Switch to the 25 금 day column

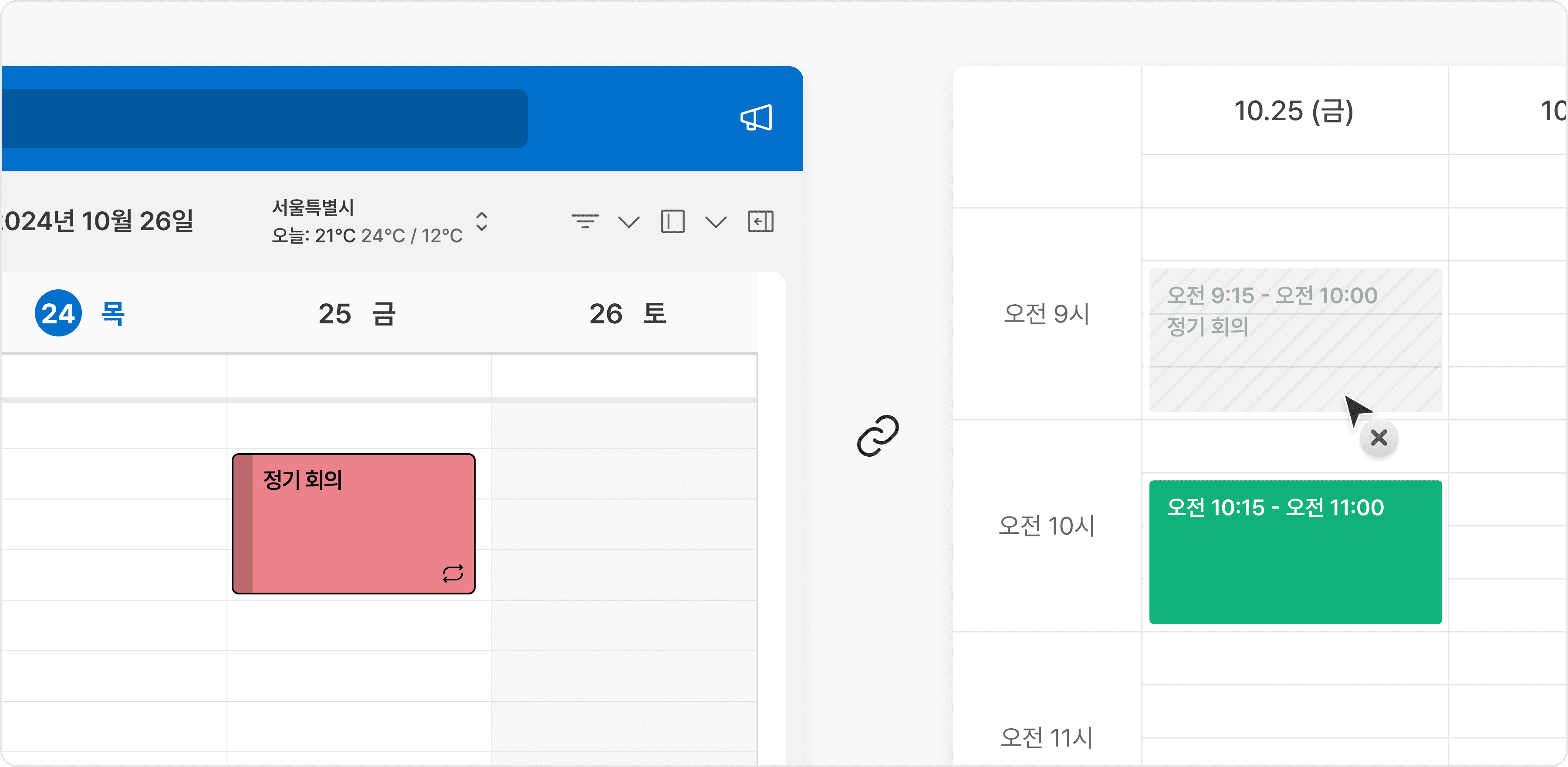(x=358, y=314)
